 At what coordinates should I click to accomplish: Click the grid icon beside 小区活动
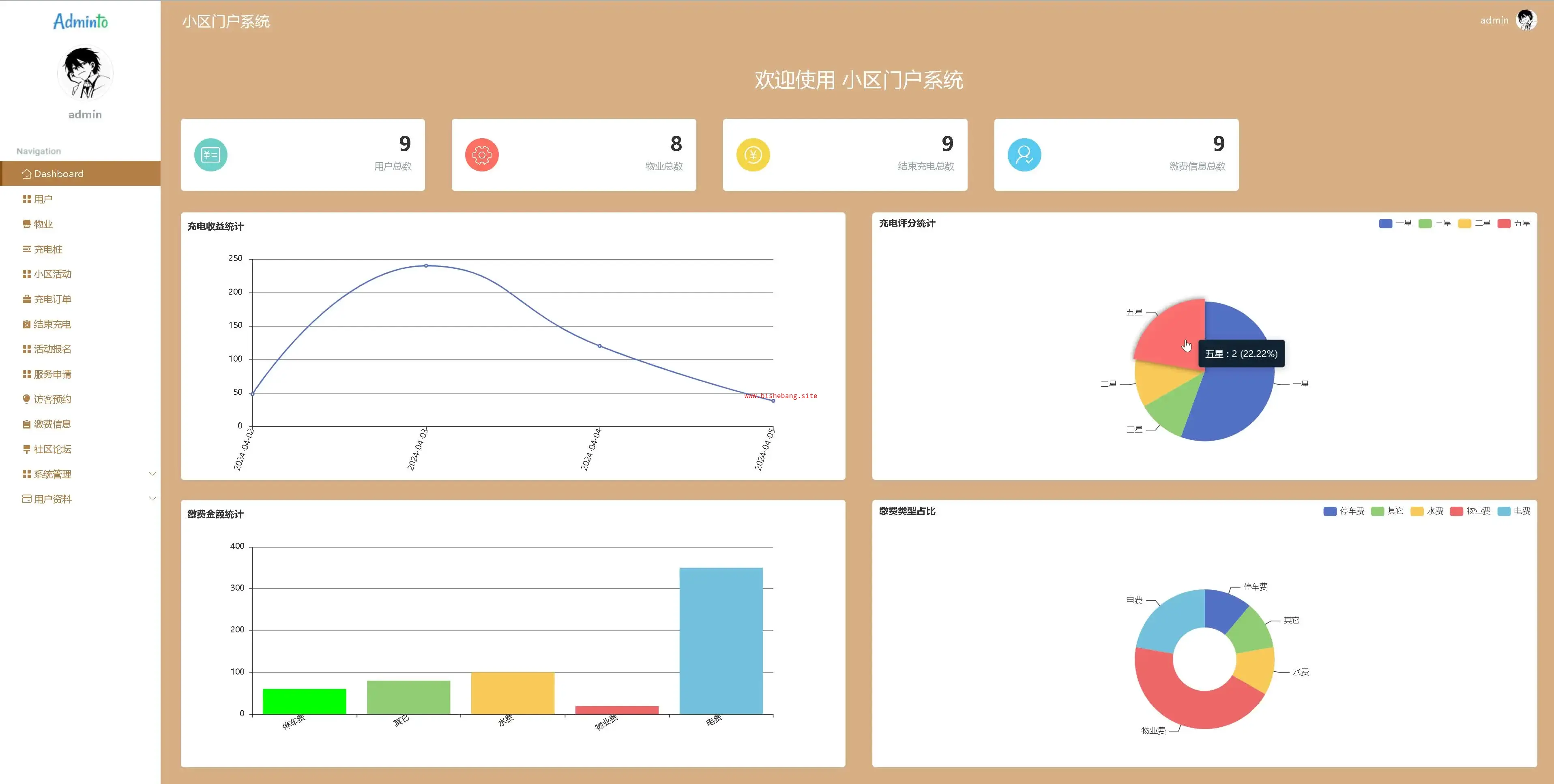(26, 274)
